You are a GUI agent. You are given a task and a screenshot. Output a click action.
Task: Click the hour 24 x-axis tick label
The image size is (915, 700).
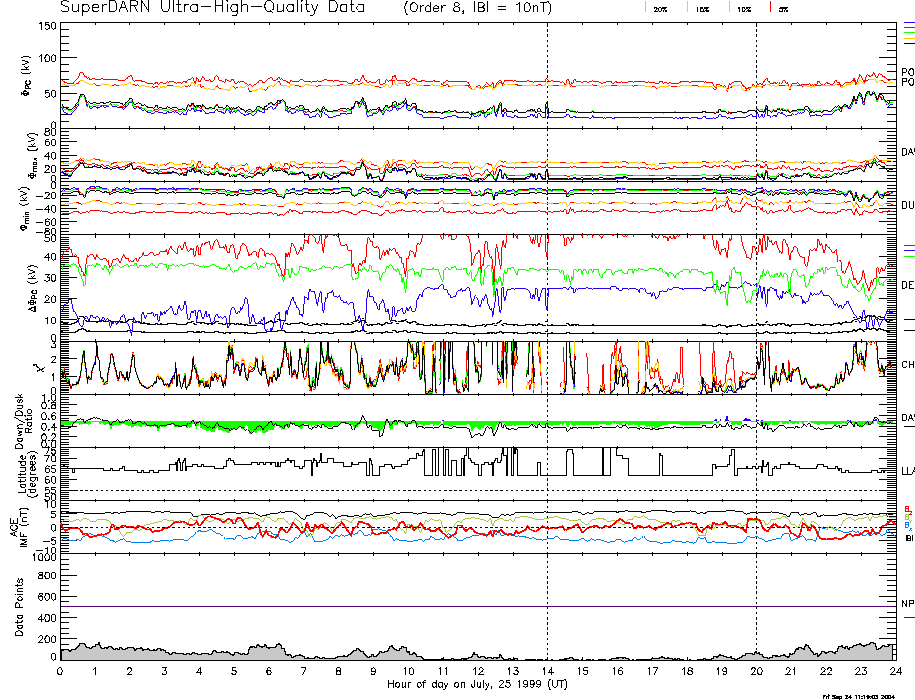(x=894, y=672)
